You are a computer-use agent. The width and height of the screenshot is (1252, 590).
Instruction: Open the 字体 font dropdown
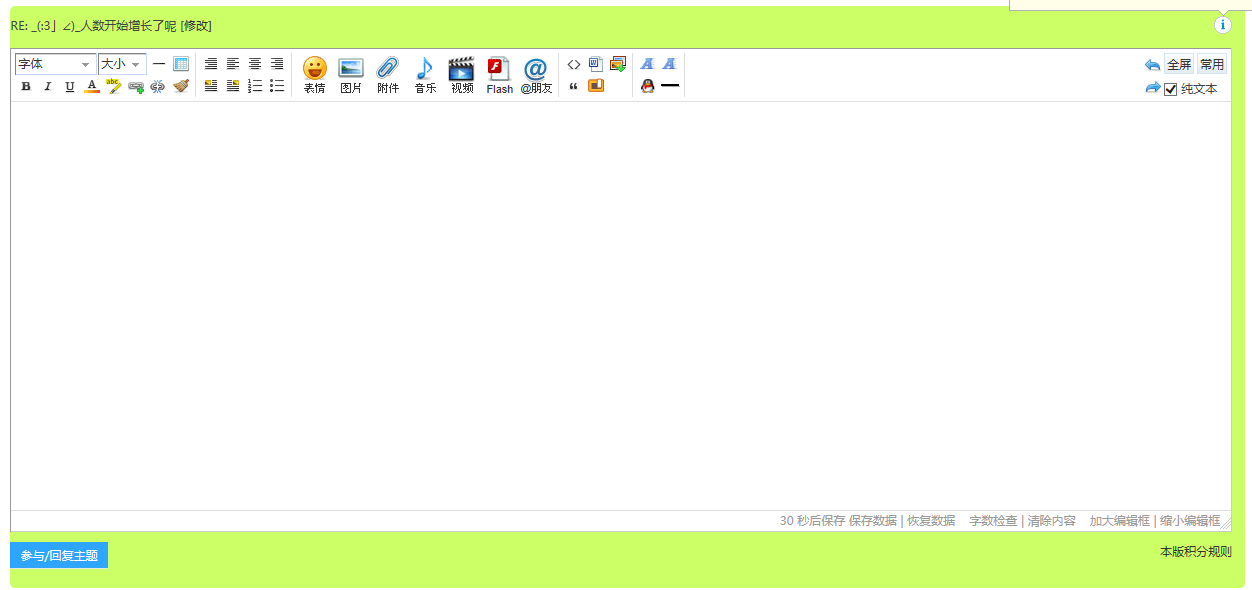click(56, 64)
